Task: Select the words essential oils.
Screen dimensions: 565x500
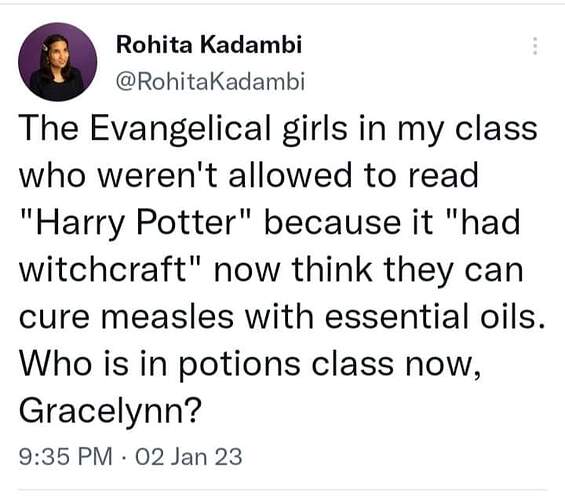Action: pos(435,317)
